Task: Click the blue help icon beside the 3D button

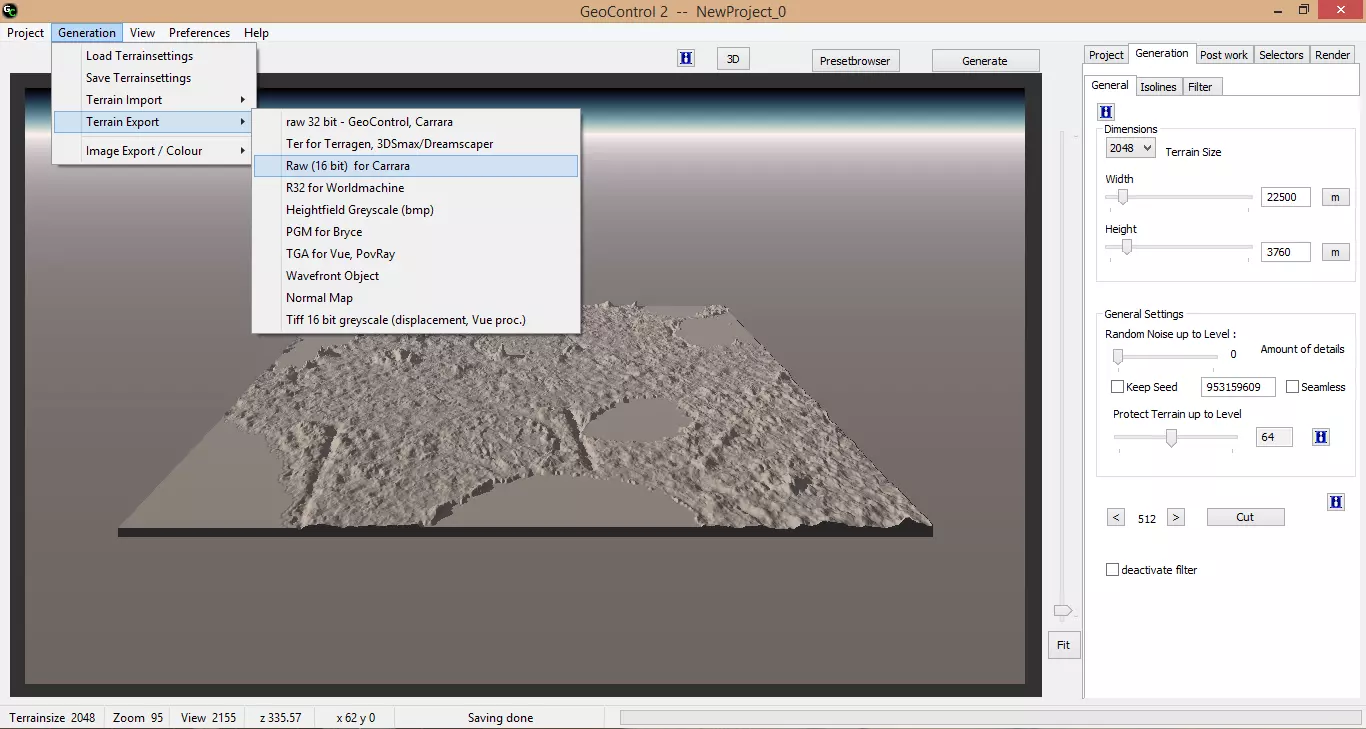Action: [686, 59]
